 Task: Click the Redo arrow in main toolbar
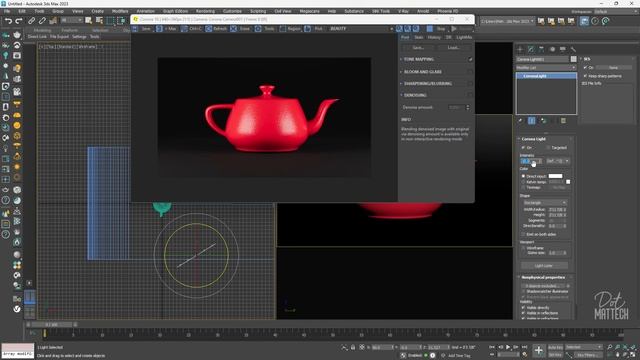(x=19, y=20)
